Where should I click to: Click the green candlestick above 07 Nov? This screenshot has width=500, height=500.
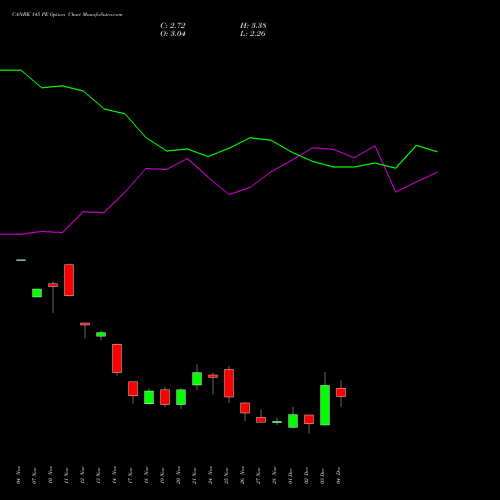pyautogui.click(x=37, y=293)
